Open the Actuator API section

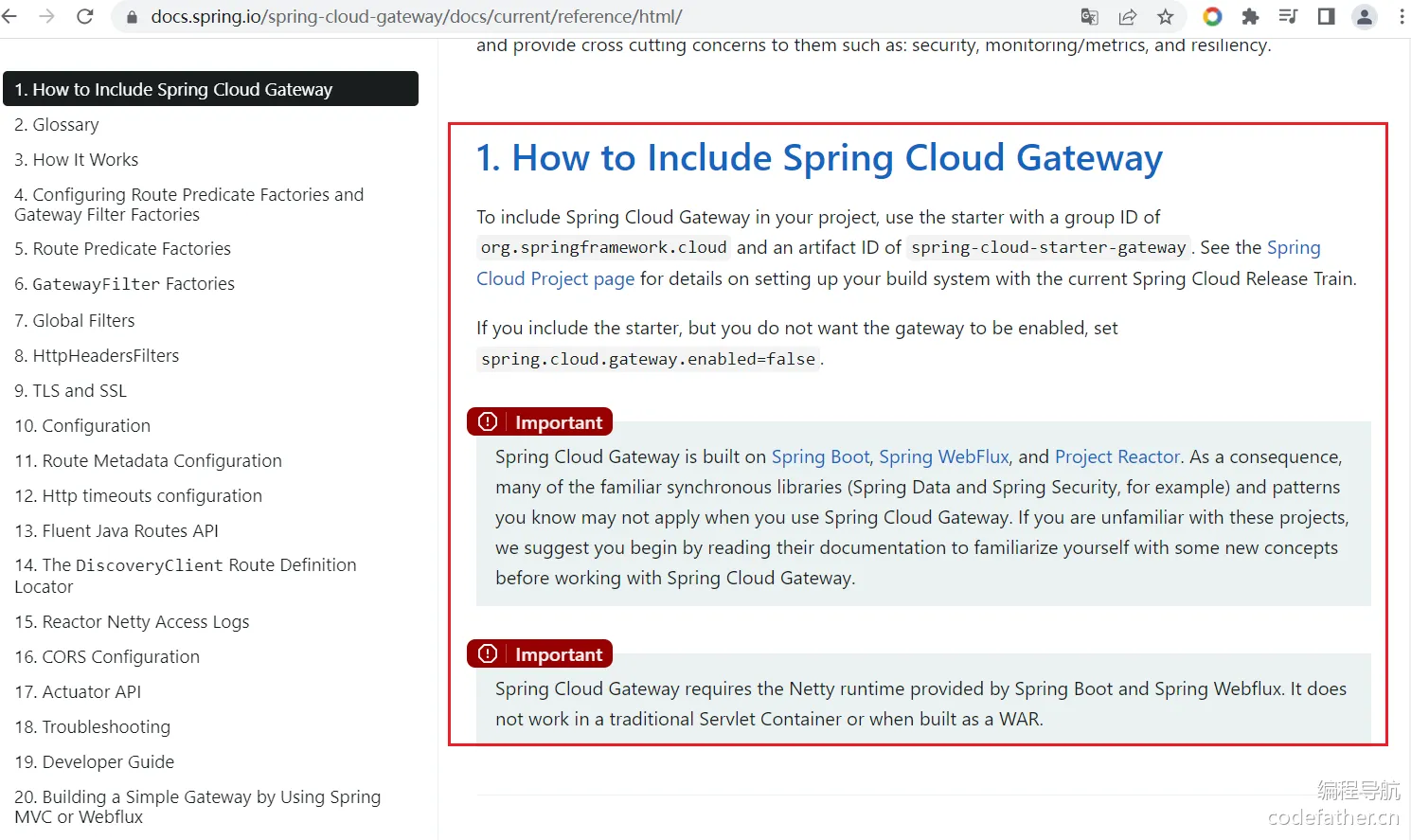point(78,692)
